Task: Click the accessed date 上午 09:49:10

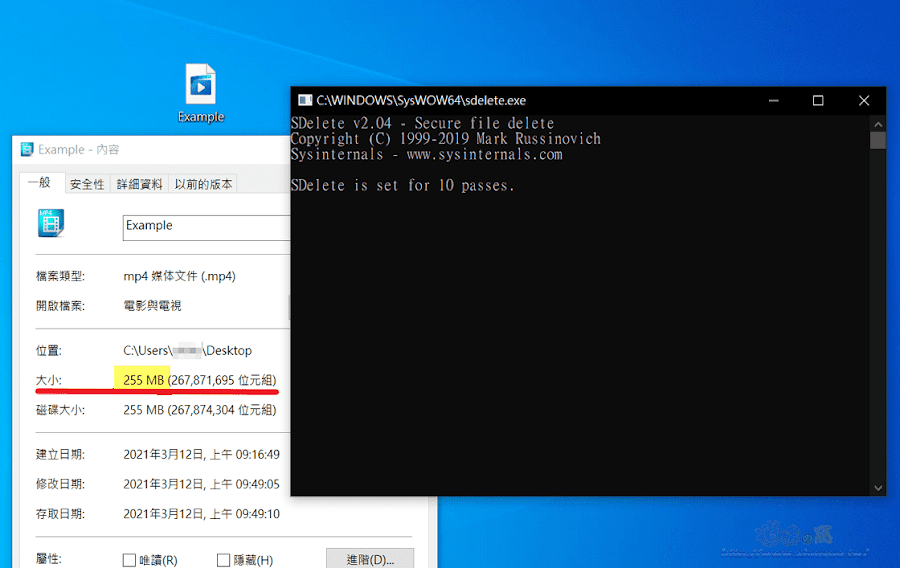Action: click(245, 514)
